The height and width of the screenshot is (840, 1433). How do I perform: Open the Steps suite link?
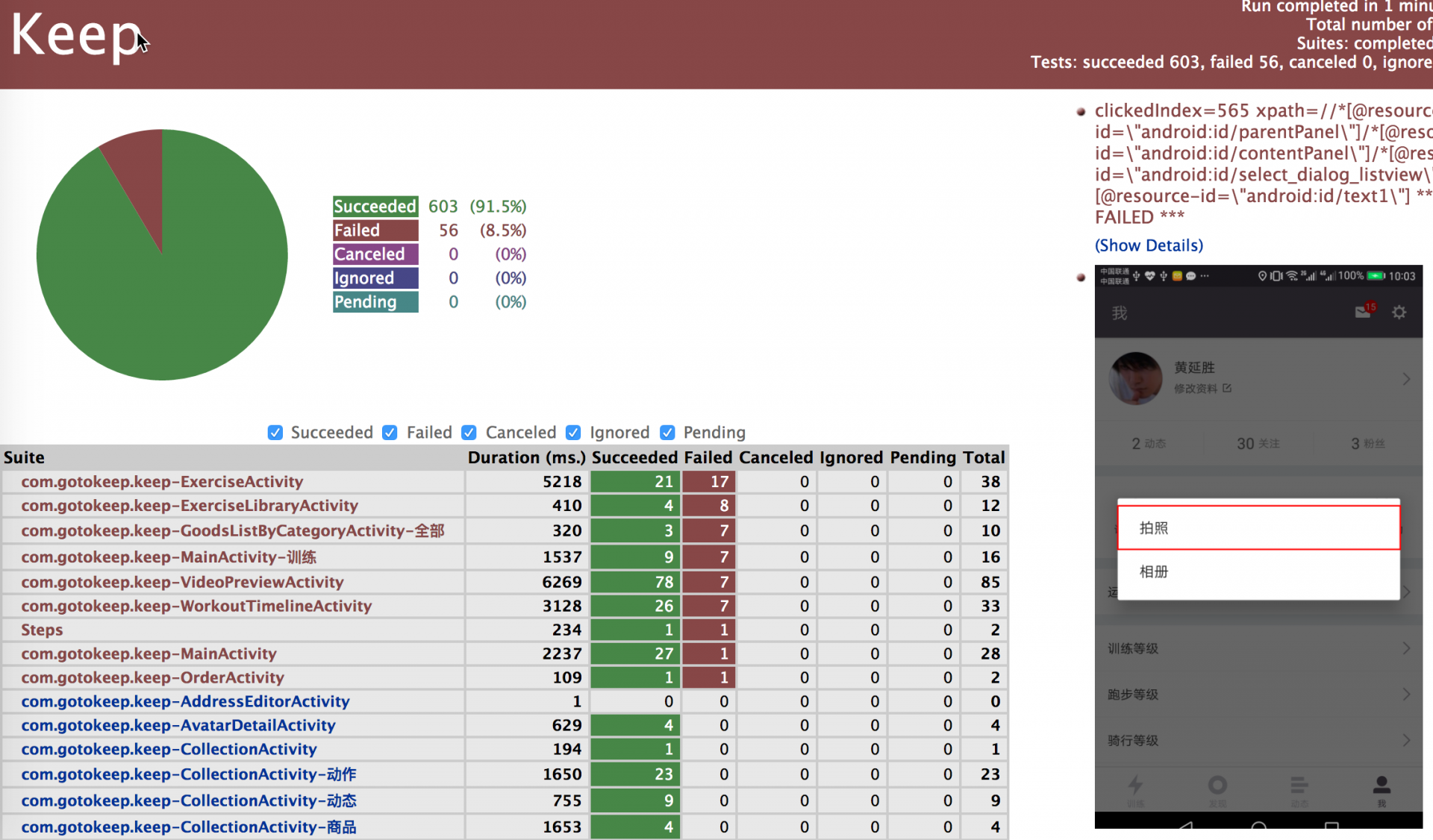(42, 630)
